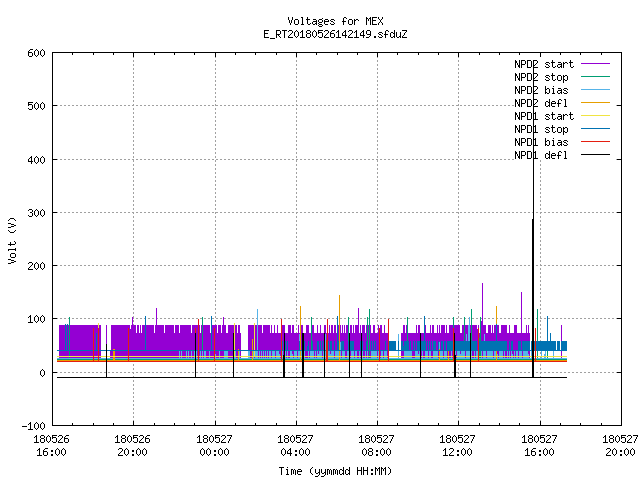Click the 0 y-axis tick label
The height and width of the screenshot is (480, 640).
point(42,373)
